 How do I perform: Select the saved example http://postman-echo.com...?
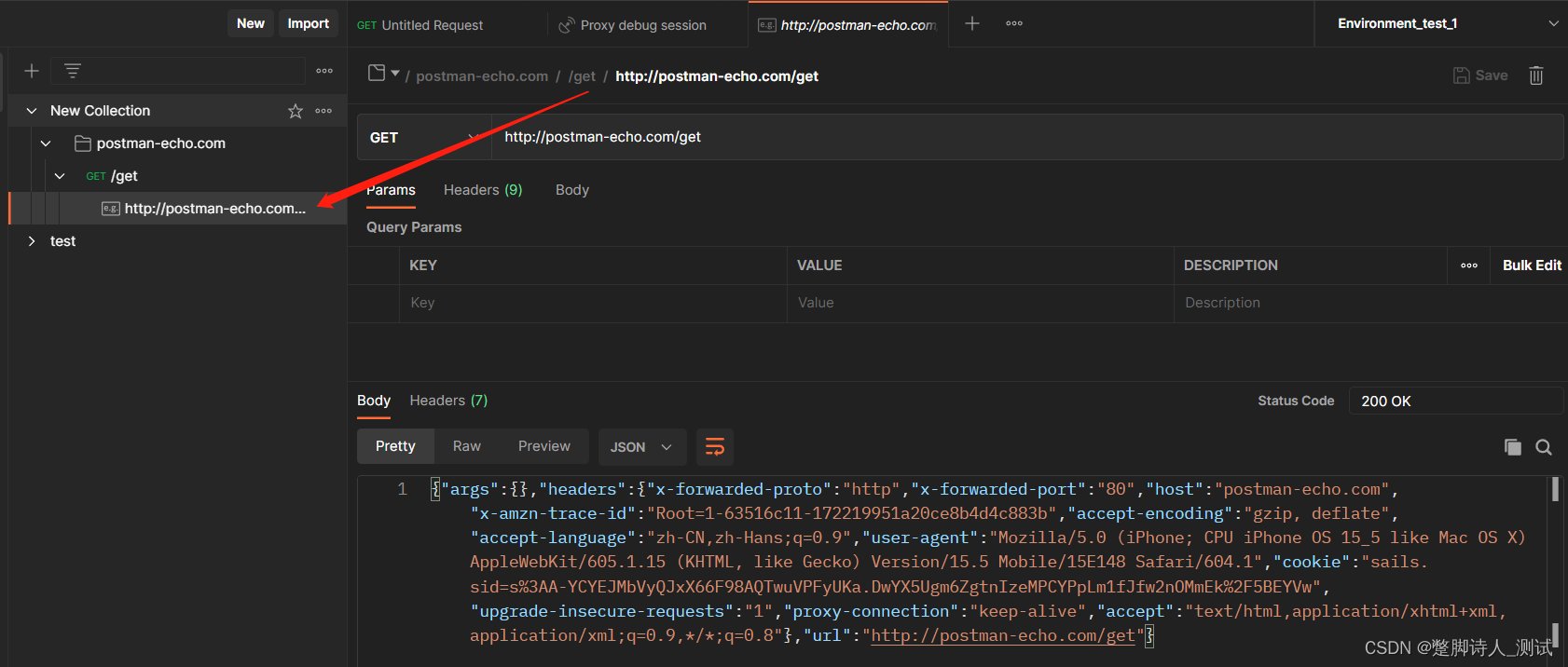coord(204,209)
